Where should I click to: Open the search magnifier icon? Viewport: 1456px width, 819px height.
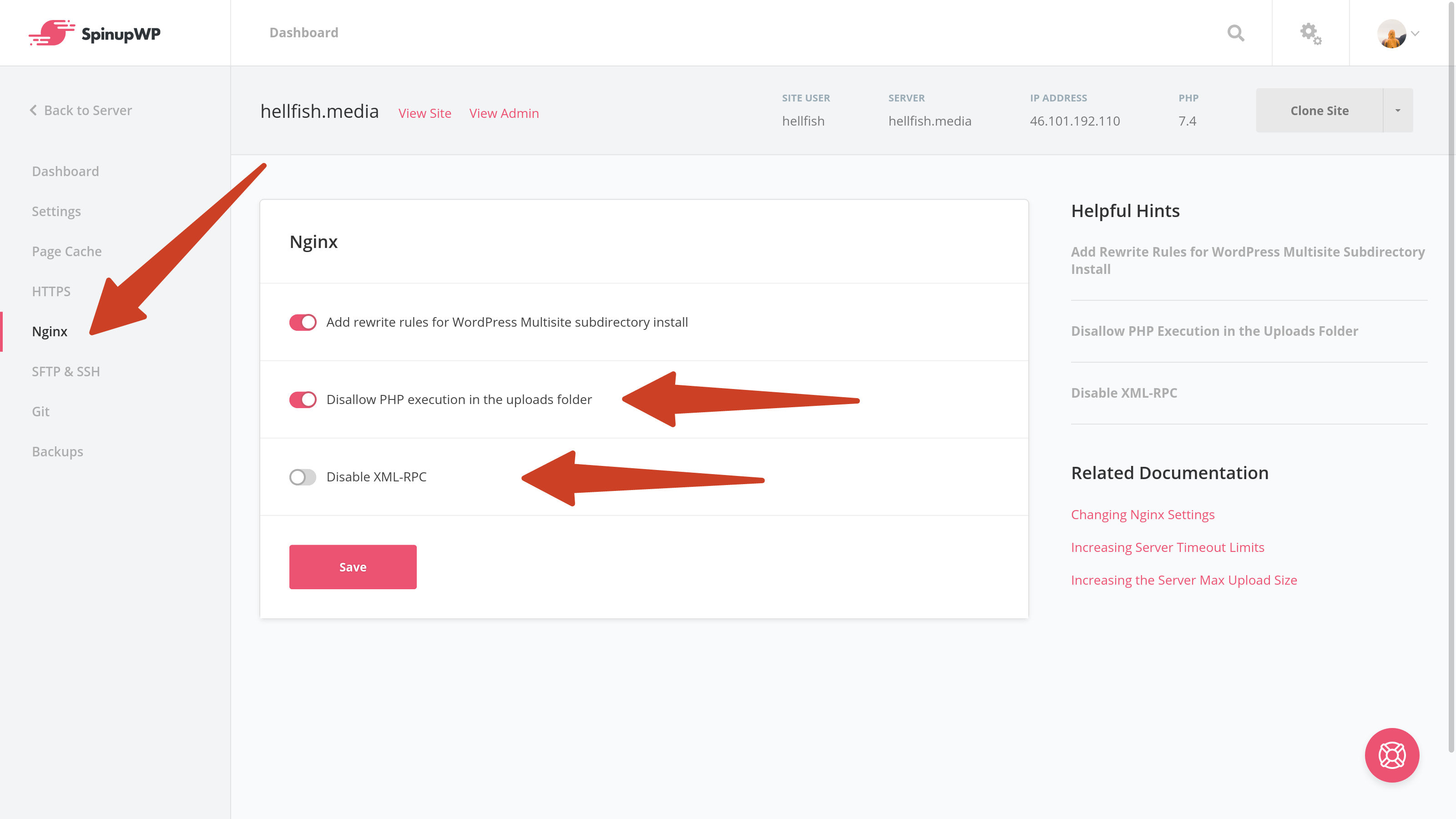1236,33
